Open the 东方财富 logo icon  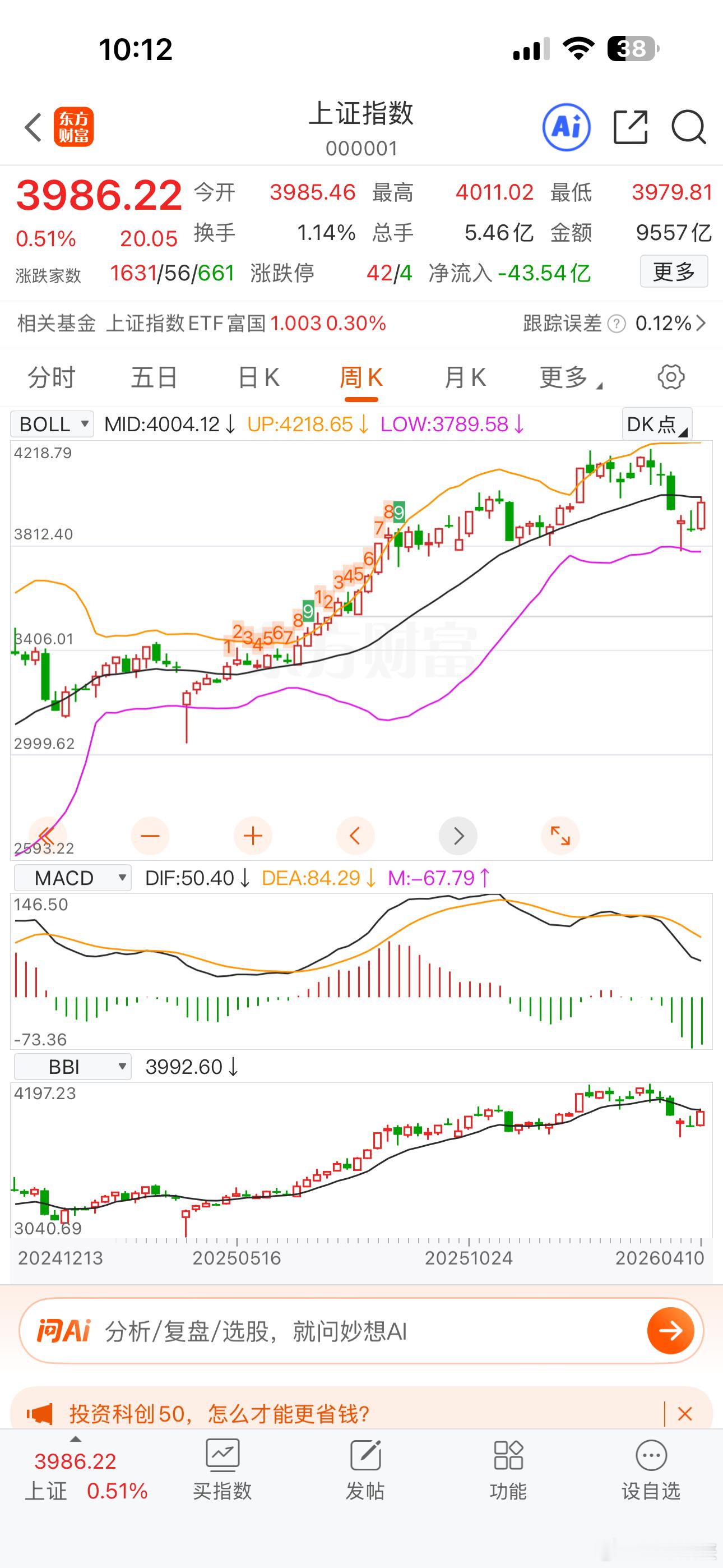coord(73,127)
